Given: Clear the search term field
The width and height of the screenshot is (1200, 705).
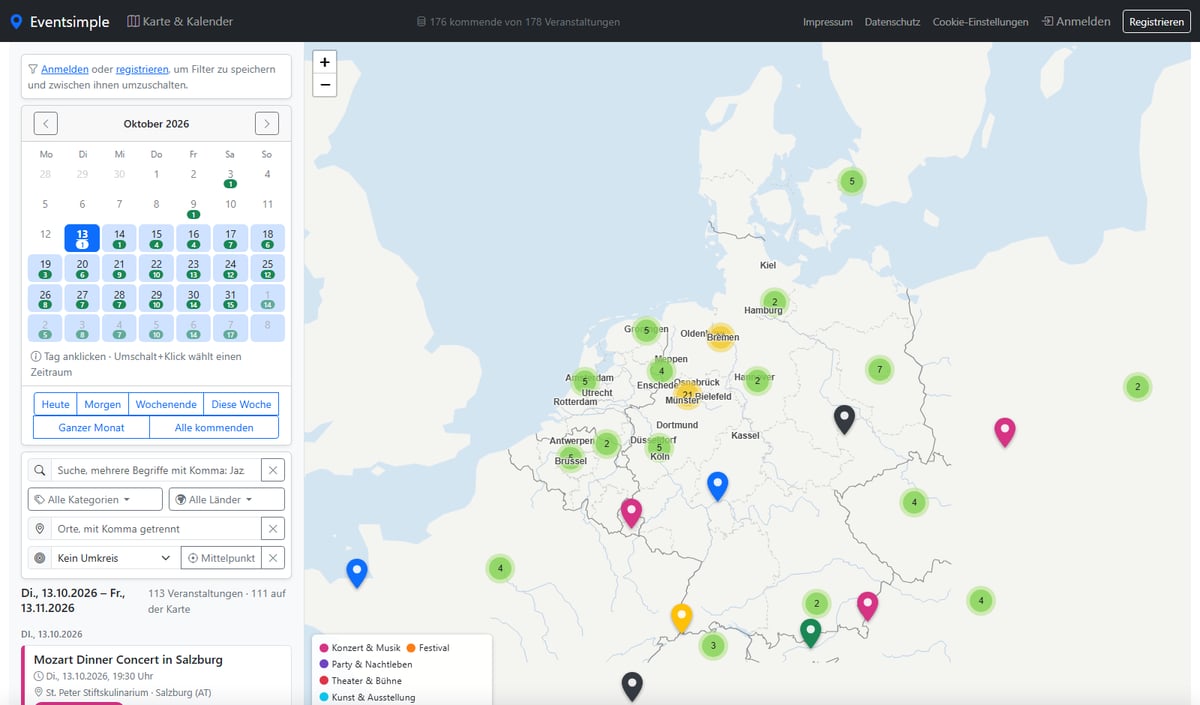Looking at the screenshot, I should coord(273,470).
